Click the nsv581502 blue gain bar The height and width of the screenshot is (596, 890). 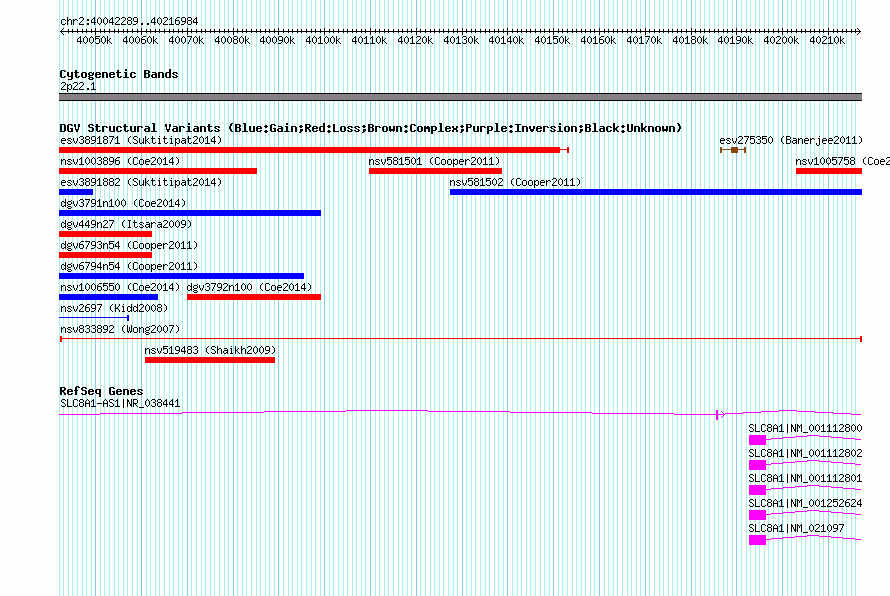pos(656,192)
